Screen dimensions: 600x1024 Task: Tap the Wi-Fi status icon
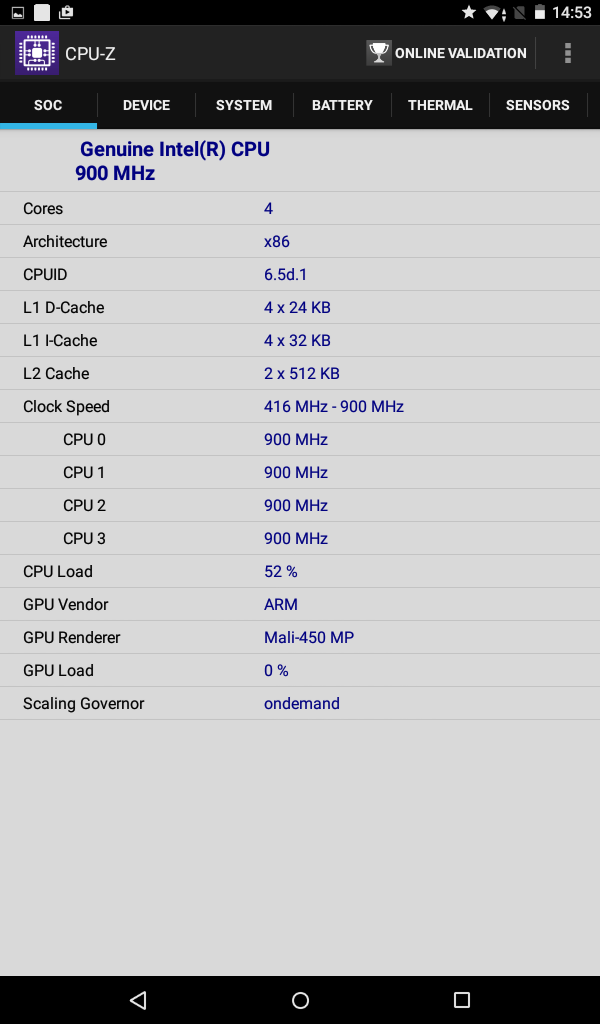493,13
